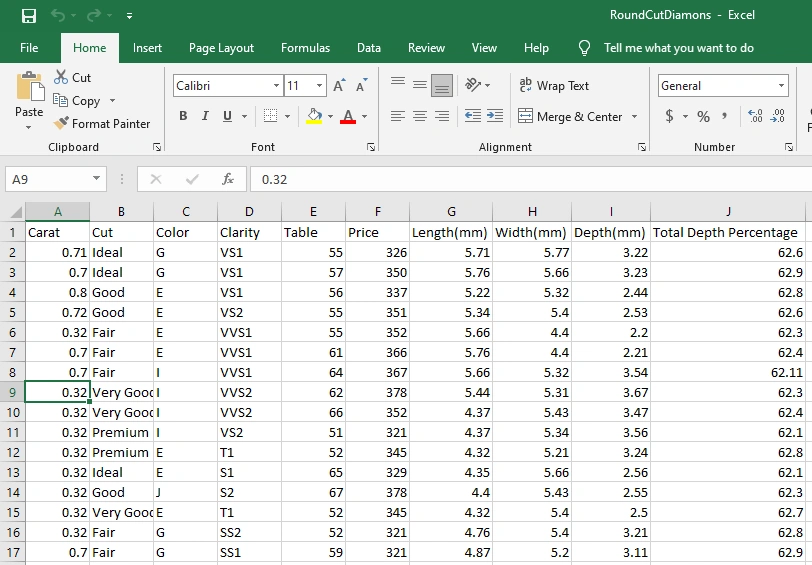Select column J header

[x=728, y=211]
